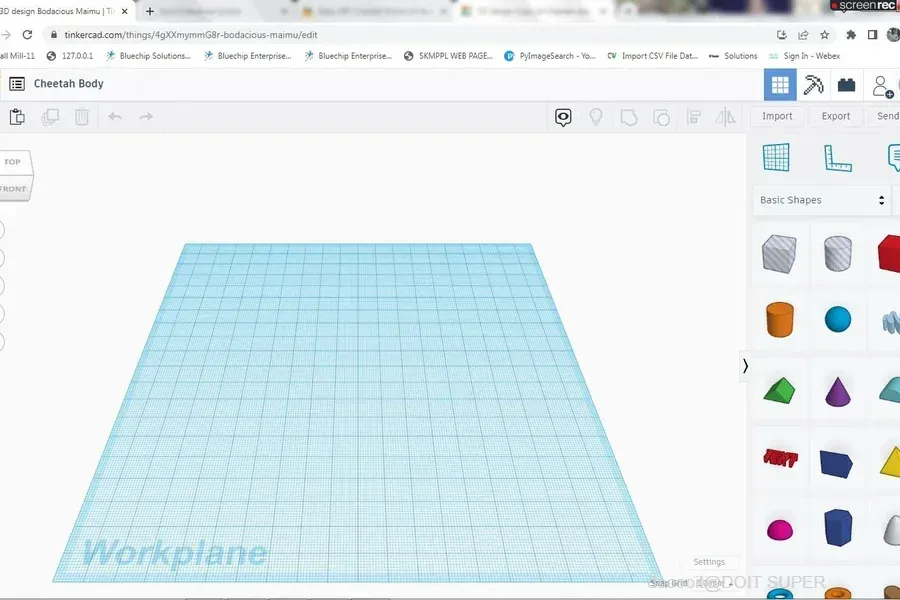Click the invite collaborator person icon

pyautogui.click(x=882, y=86)
